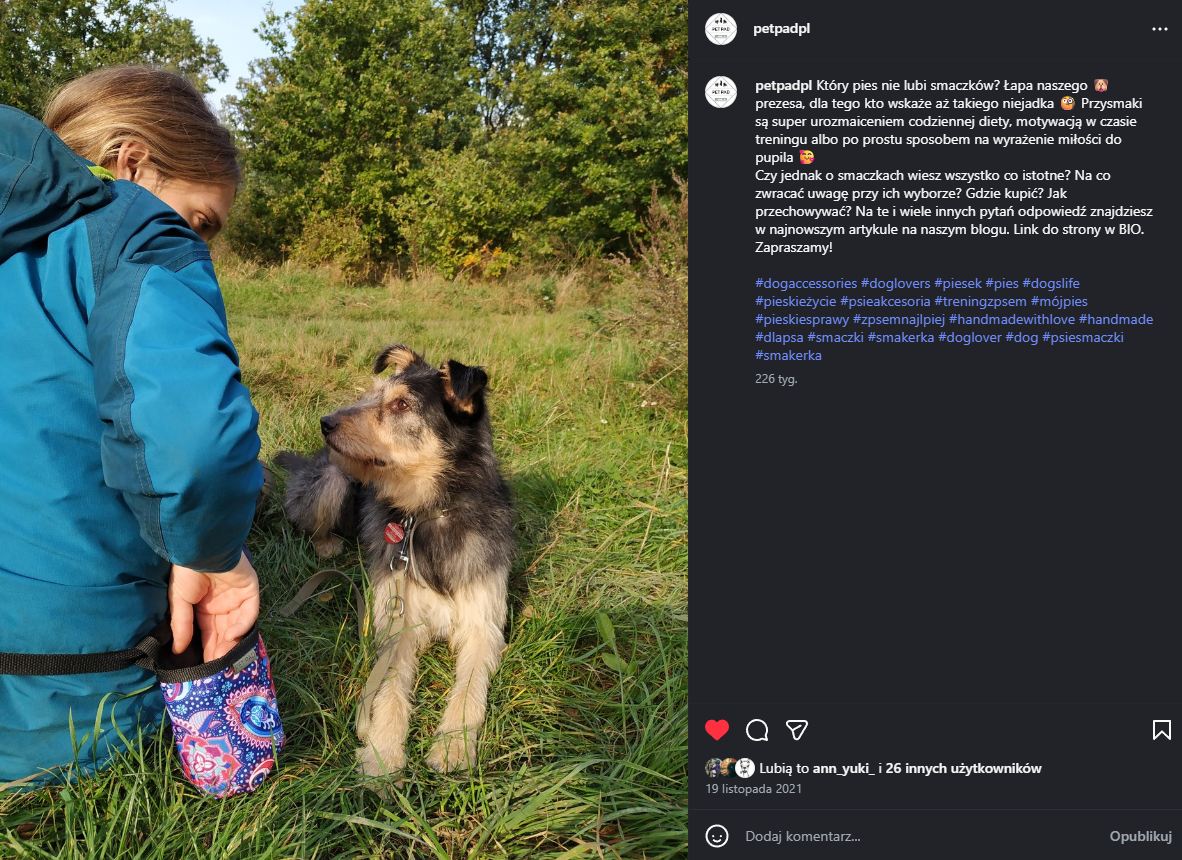Open petpadpl username in post header
1182x860 pixels.
pyautogui.click(x=782, y=29)
